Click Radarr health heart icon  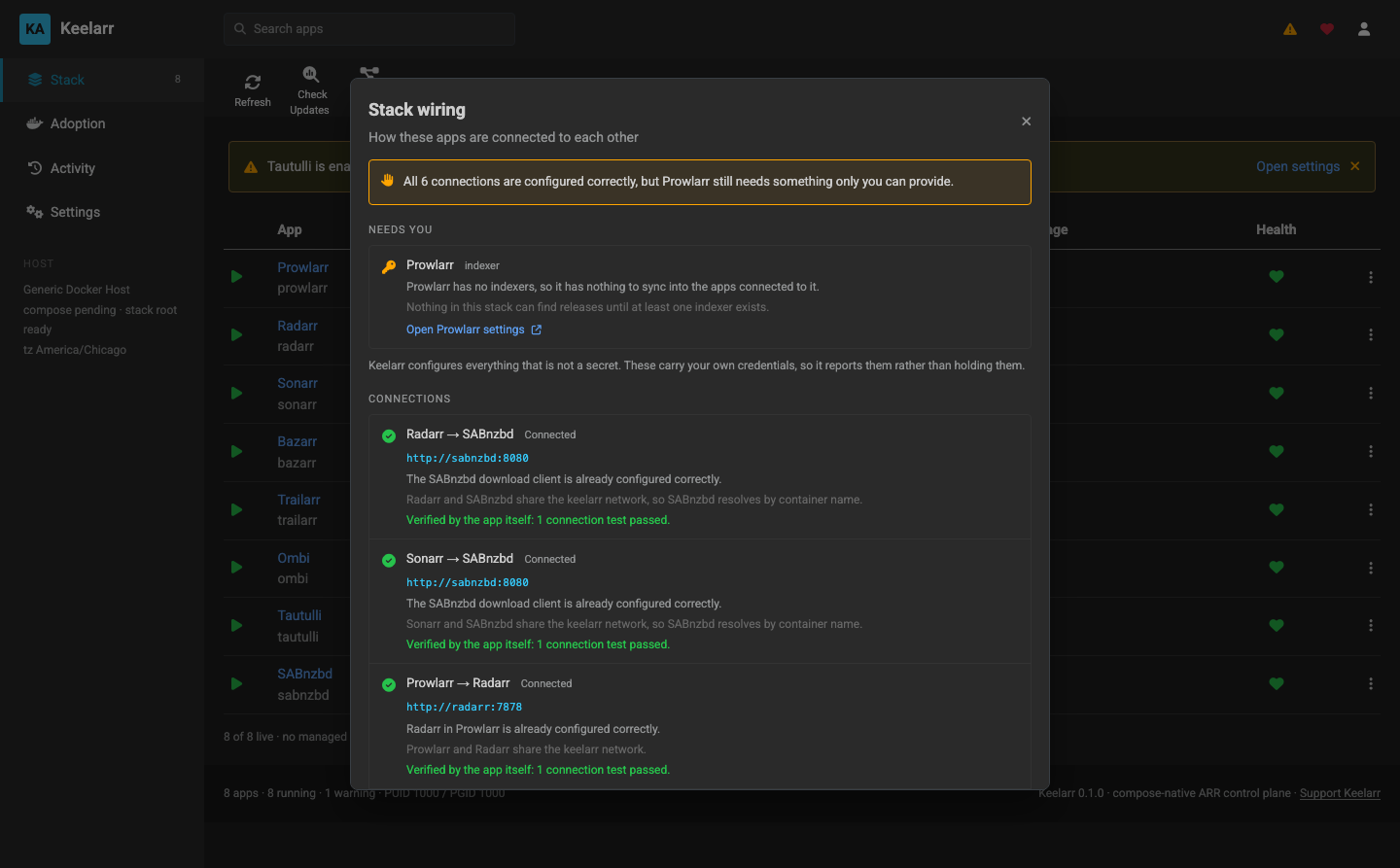tap(1277, 335)
